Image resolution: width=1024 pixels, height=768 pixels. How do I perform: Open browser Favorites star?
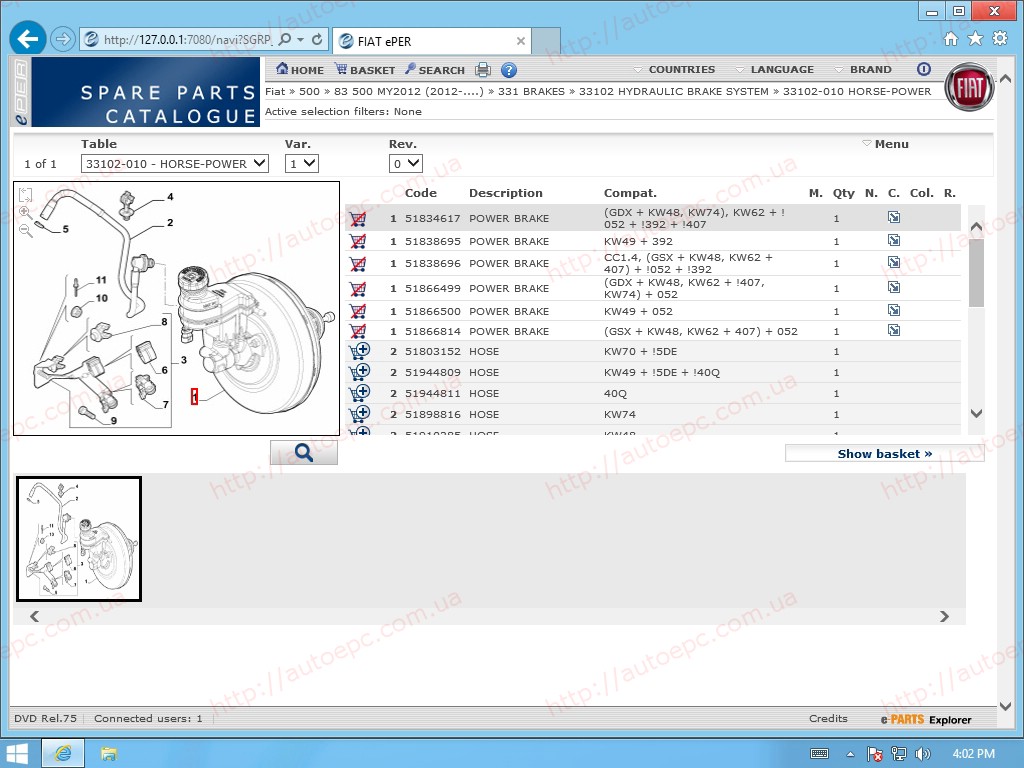coord(975,39)
